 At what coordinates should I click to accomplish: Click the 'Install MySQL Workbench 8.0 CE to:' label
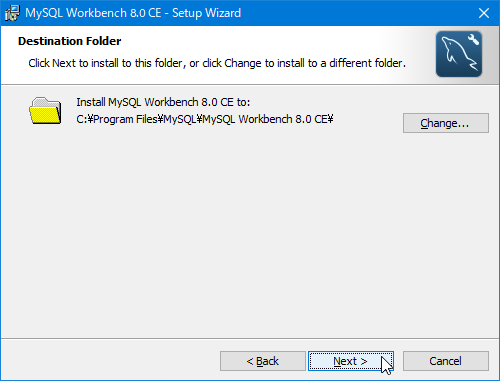point(163,102)
